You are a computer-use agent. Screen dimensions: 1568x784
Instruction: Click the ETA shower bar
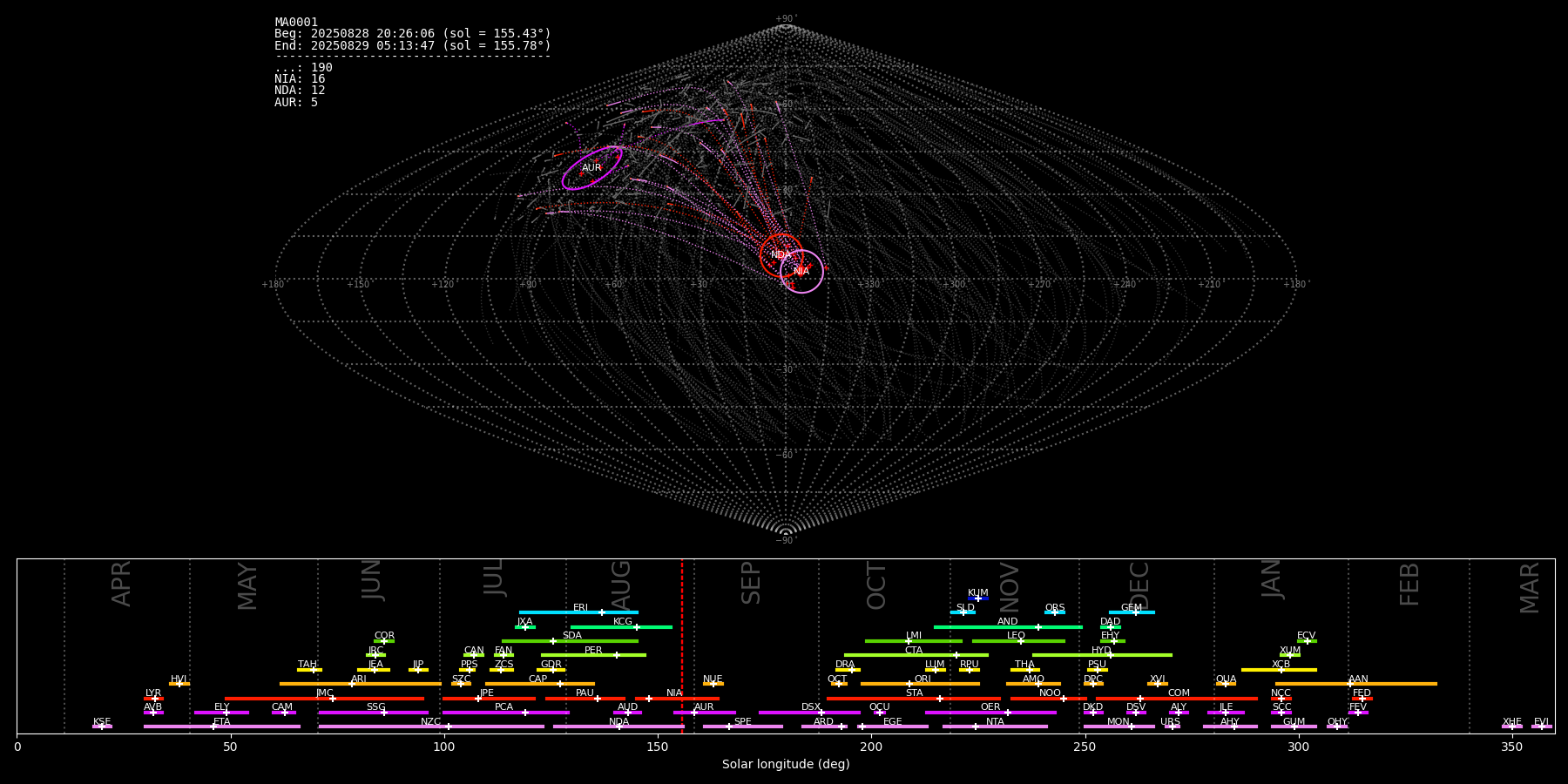[x=222, y=727]
